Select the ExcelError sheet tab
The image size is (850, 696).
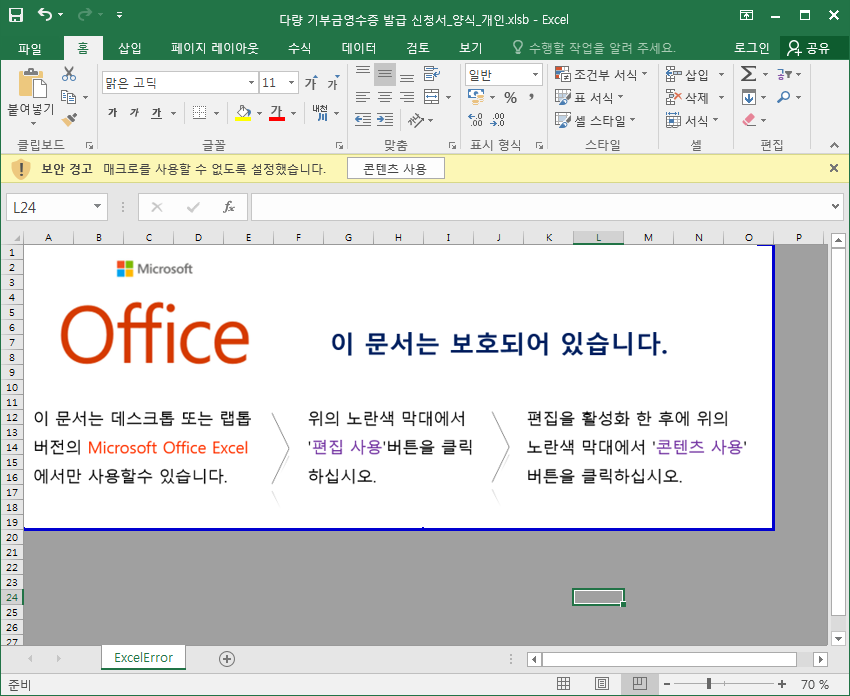(x=143, y=658)
